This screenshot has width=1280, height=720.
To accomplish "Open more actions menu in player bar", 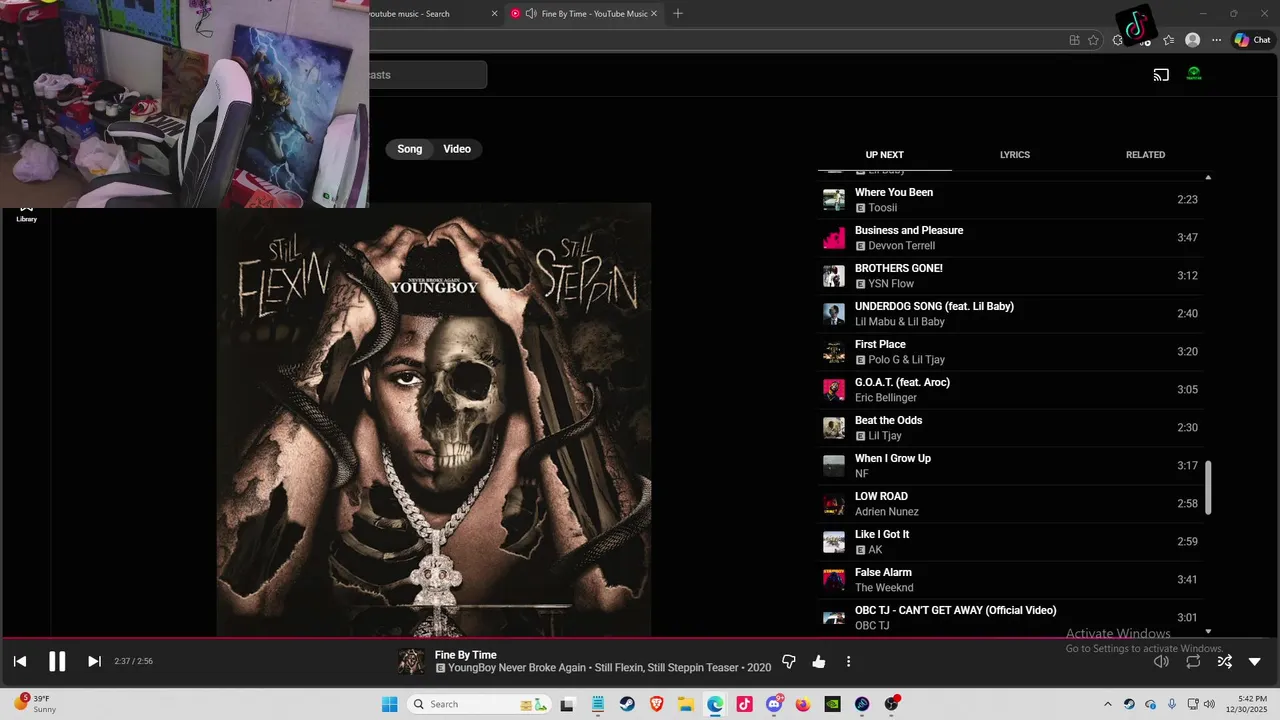I will (x=848, y=661).
